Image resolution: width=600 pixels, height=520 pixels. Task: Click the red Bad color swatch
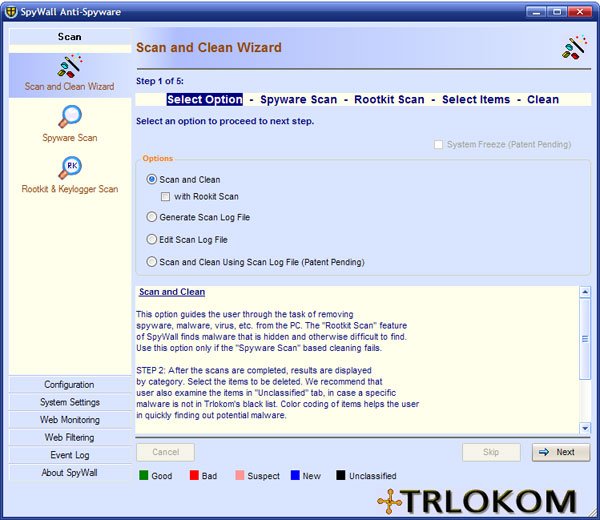click(x=194, y=475)
